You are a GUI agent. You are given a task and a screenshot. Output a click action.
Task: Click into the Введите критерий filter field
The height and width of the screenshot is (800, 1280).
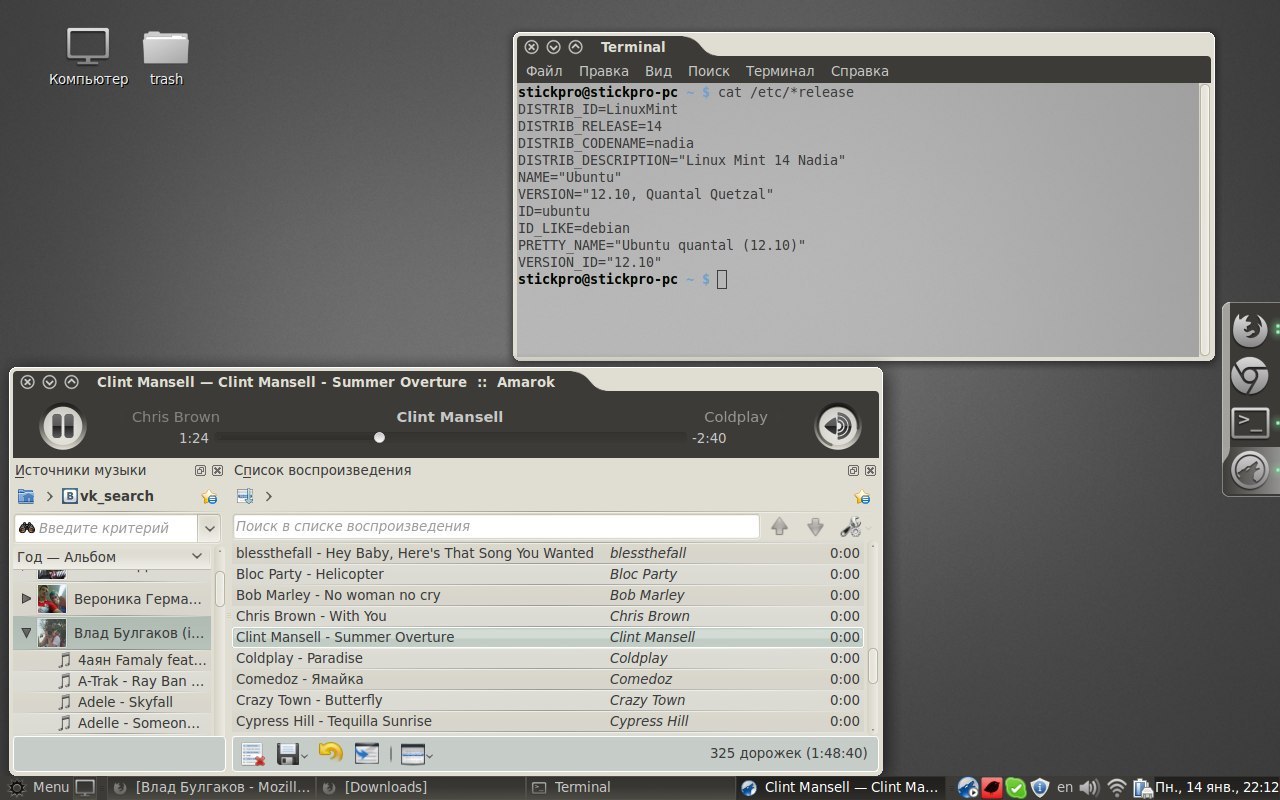[107, 528]
